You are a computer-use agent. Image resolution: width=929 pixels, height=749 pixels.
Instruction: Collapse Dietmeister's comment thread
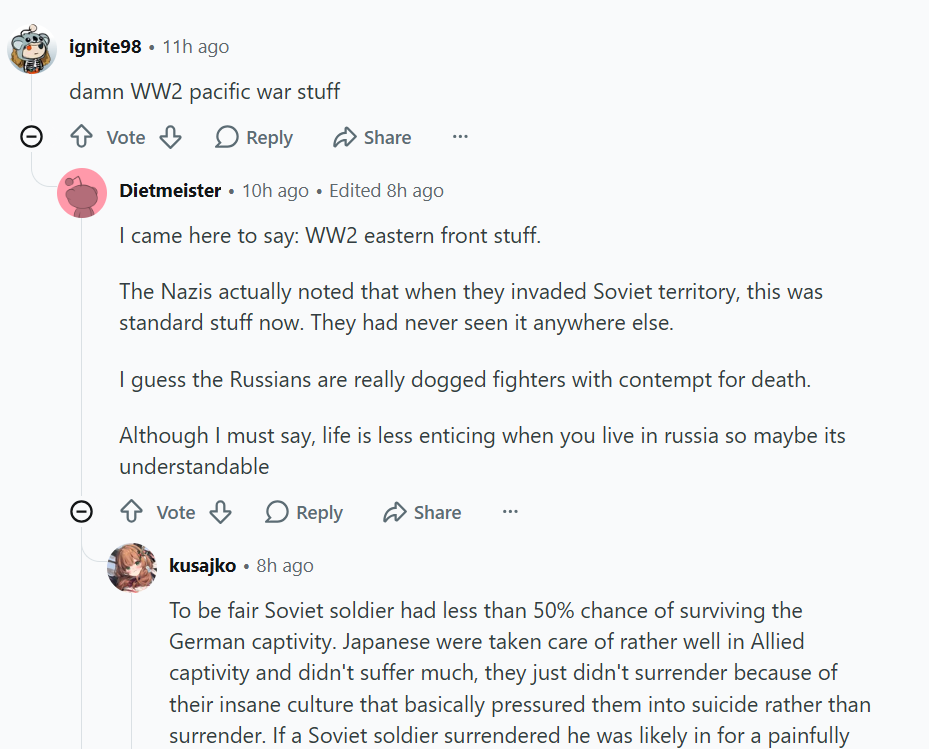coord(82,512)
